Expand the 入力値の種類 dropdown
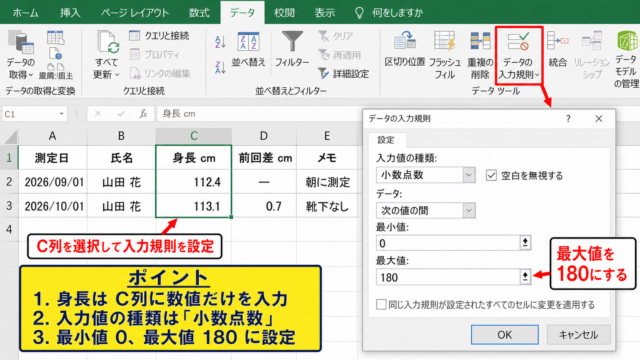 tap(469, 175)
